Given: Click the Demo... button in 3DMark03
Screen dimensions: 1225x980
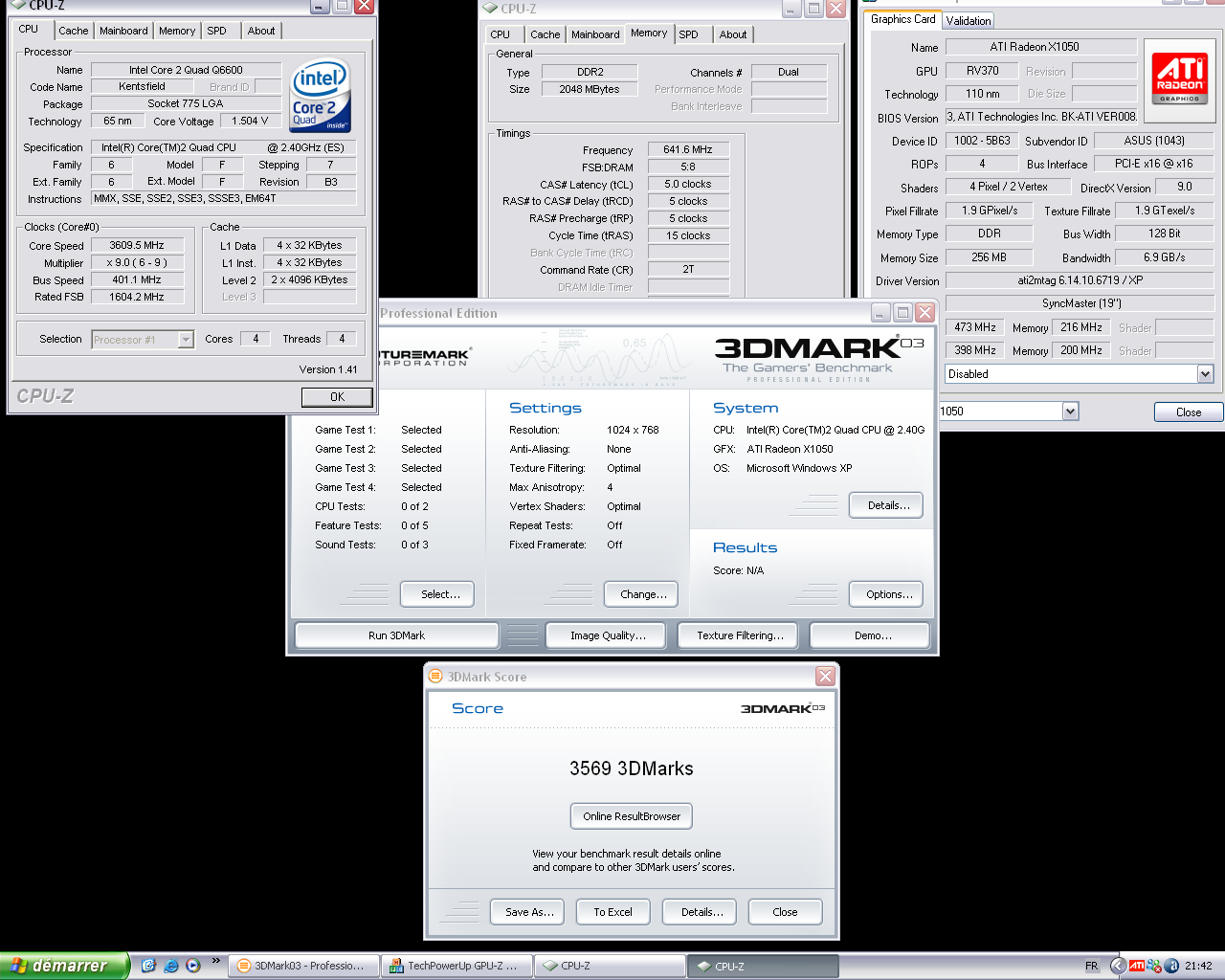Looking at the screenshot, I should point(872,635).
